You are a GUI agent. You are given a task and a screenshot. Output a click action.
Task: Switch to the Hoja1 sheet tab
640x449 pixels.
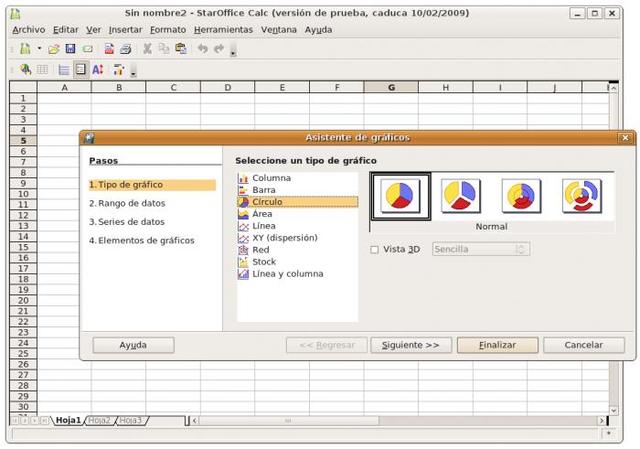coord(68,420)
